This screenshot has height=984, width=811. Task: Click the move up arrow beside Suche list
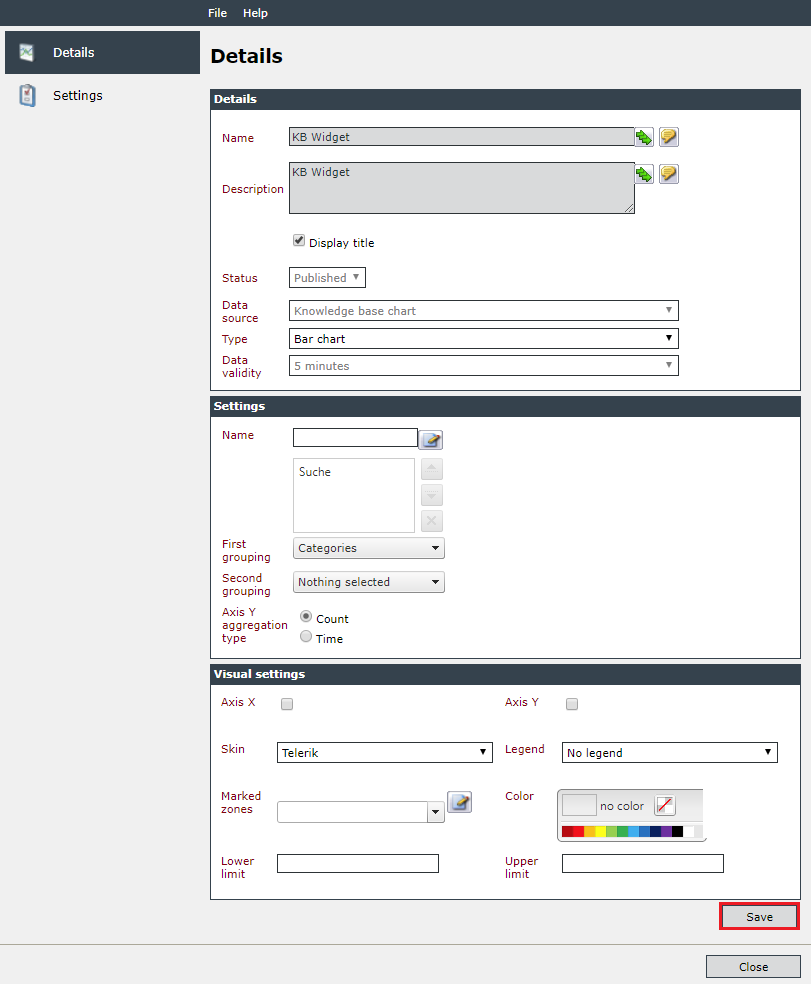coord(432,469)
